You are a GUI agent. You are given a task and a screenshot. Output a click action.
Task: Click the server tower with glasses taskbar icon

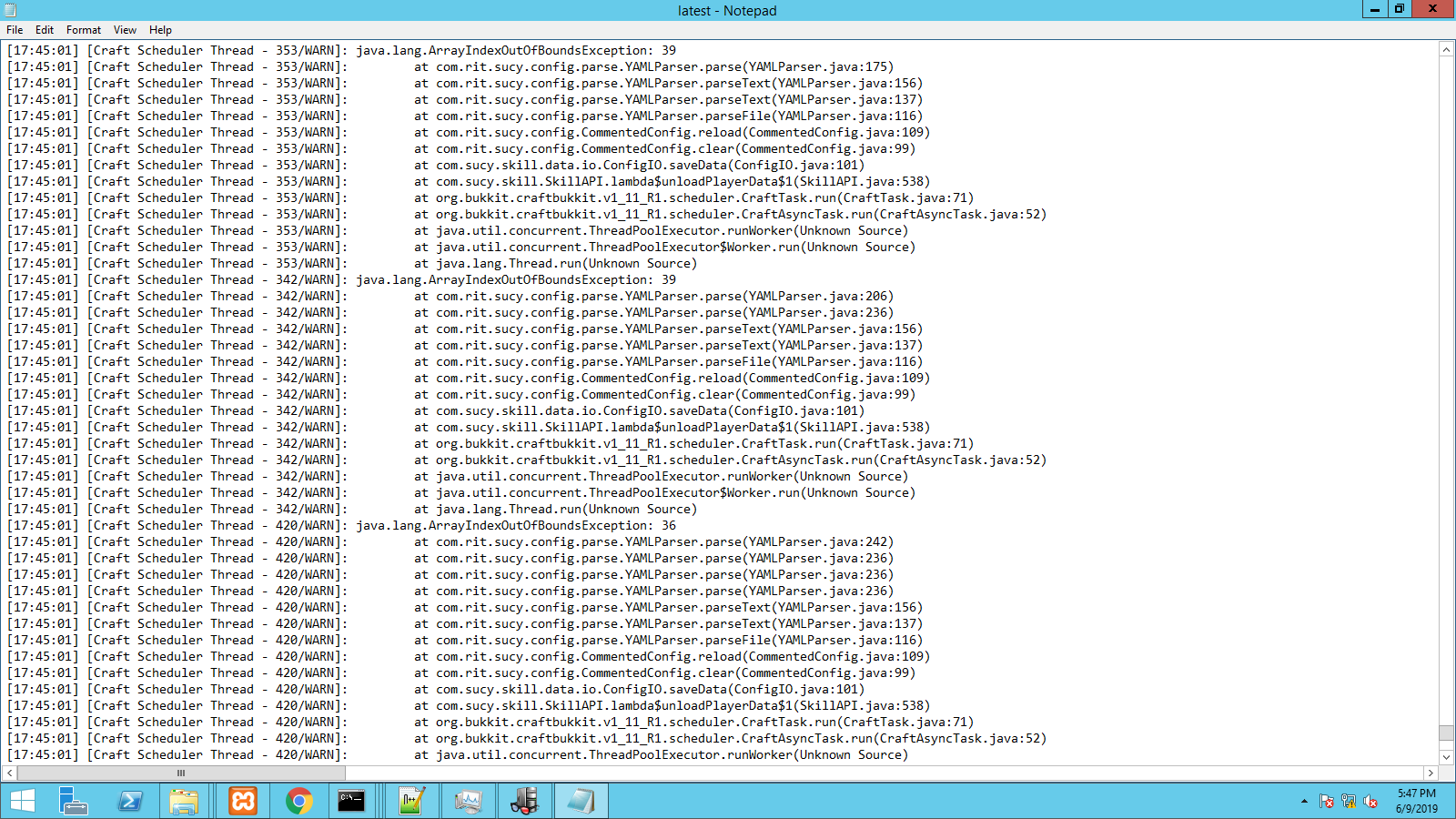[524, 801]
